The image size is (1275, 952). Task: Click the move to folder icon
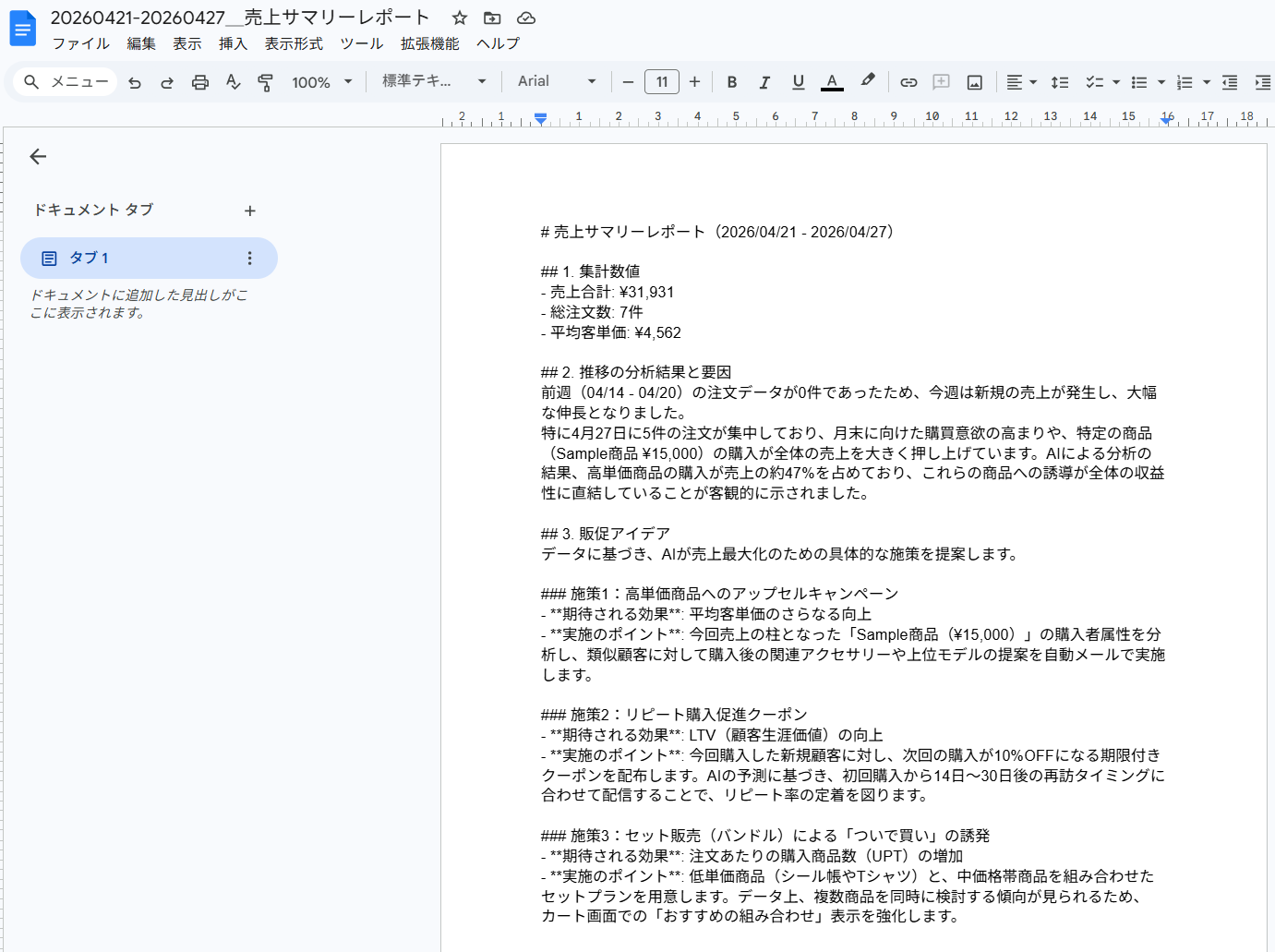pos(492,18)
